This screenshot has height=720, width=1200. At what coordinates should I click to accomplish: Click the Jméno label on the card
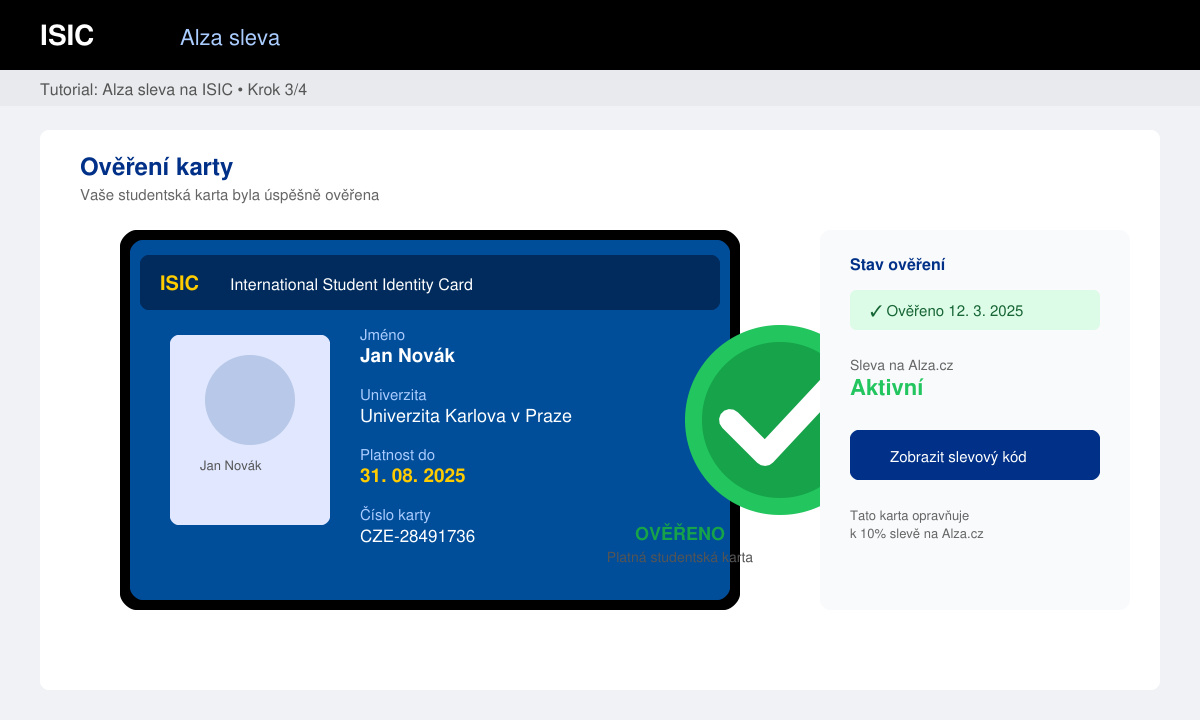tap(382, 335)
